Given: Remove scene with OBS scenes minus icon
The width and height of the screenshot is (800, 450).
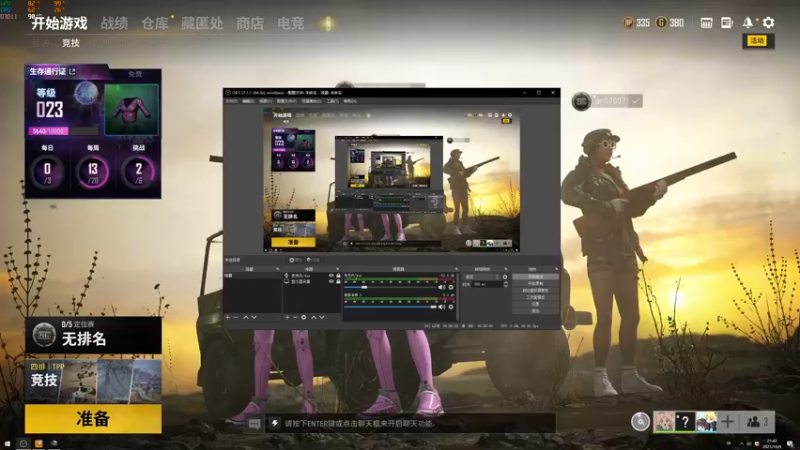Looking at the screenshot, I should click(236, 317).
